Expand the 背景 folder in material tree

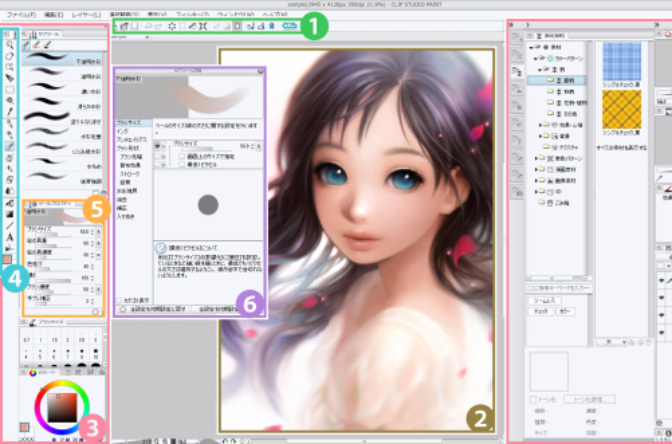[x=541, y=136]
